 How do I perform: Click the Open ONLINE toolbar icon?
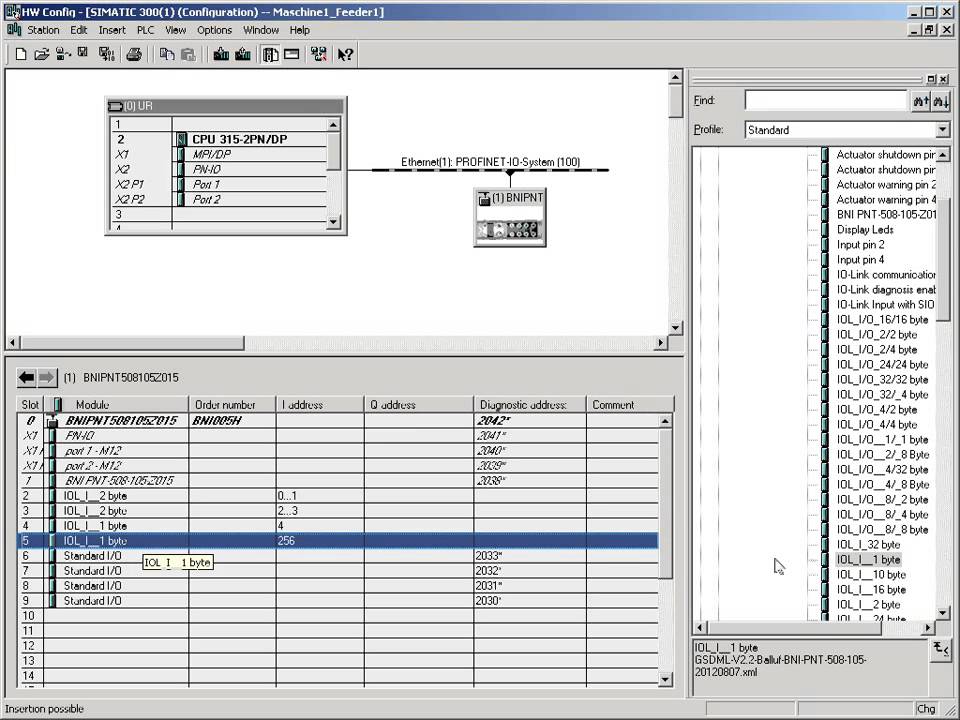[x=63, y=54]
